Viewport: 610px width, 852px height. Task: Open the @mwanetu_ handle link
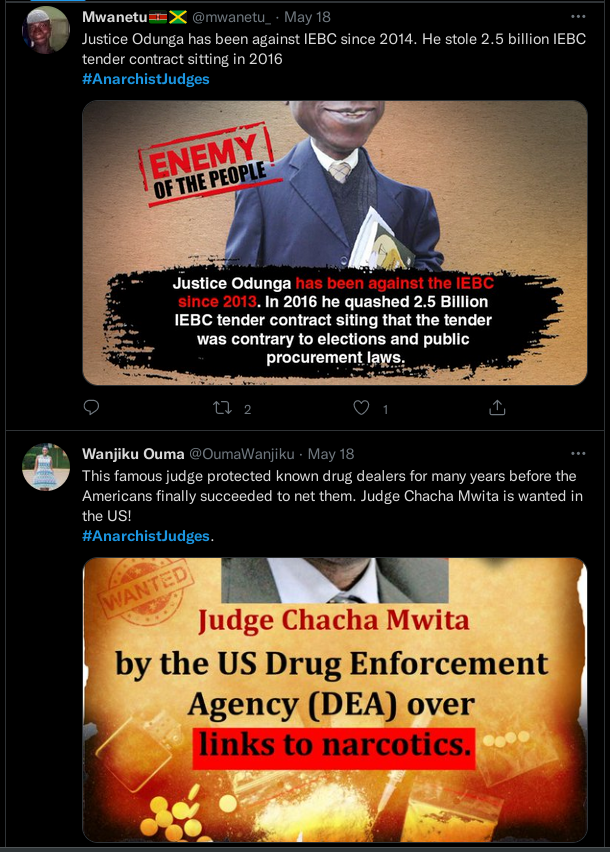231,17
